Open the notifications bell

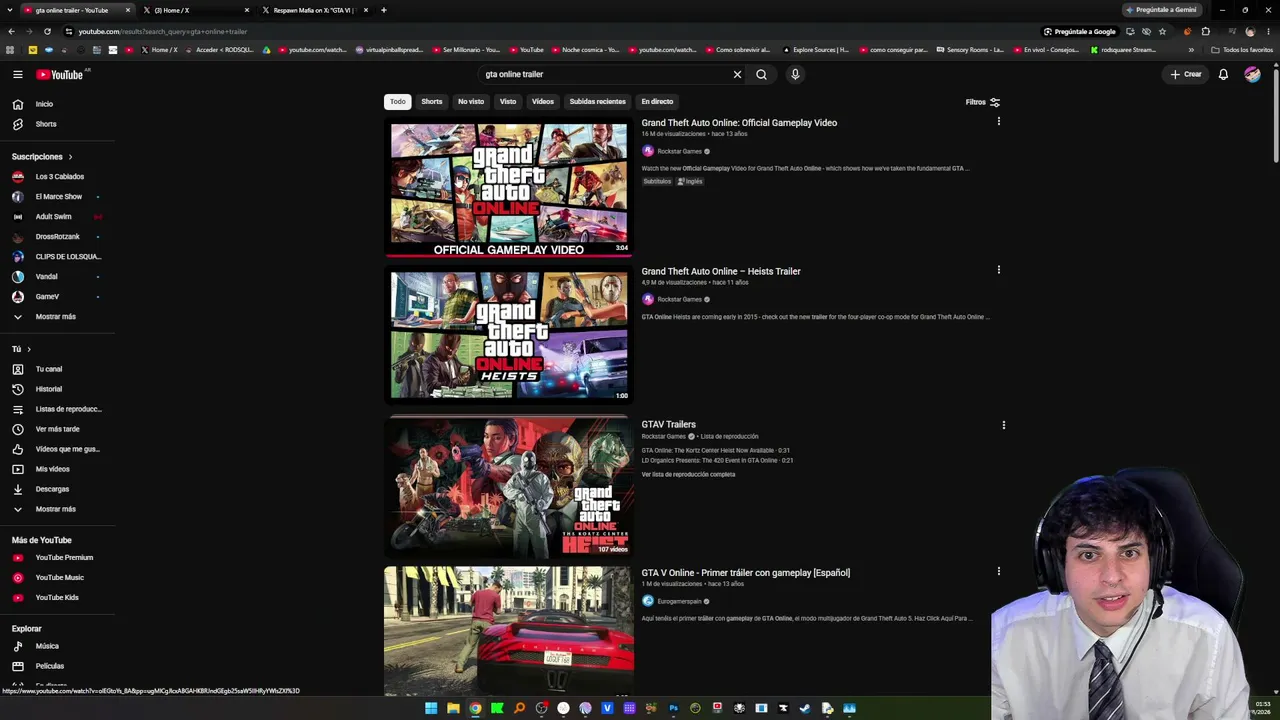point(1223,74)
